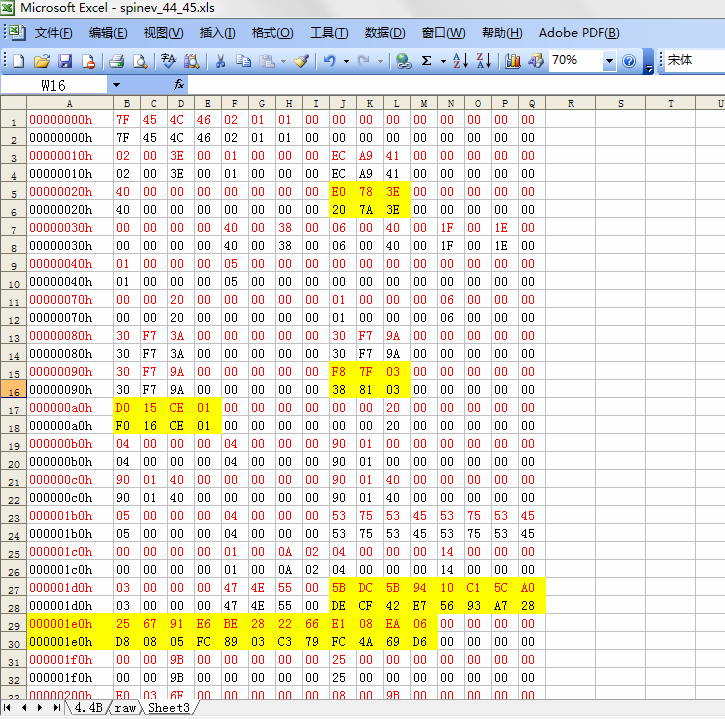Go to previous sheet tab arrow

pyautogui.click(x=24, y=707)
